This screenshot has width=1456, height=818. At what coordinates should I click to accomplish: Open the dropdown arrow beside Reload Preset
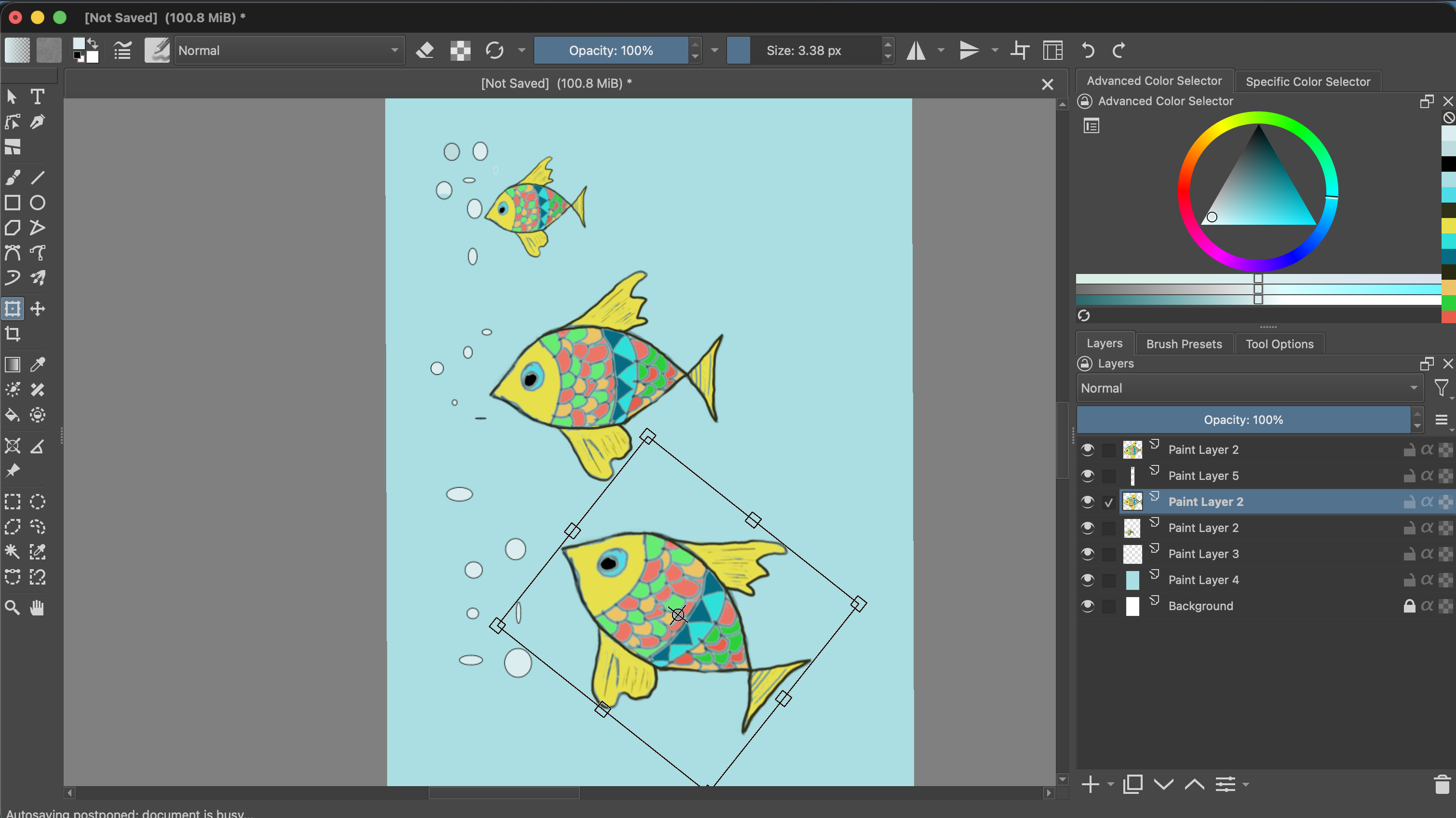[x=522, y=50]
